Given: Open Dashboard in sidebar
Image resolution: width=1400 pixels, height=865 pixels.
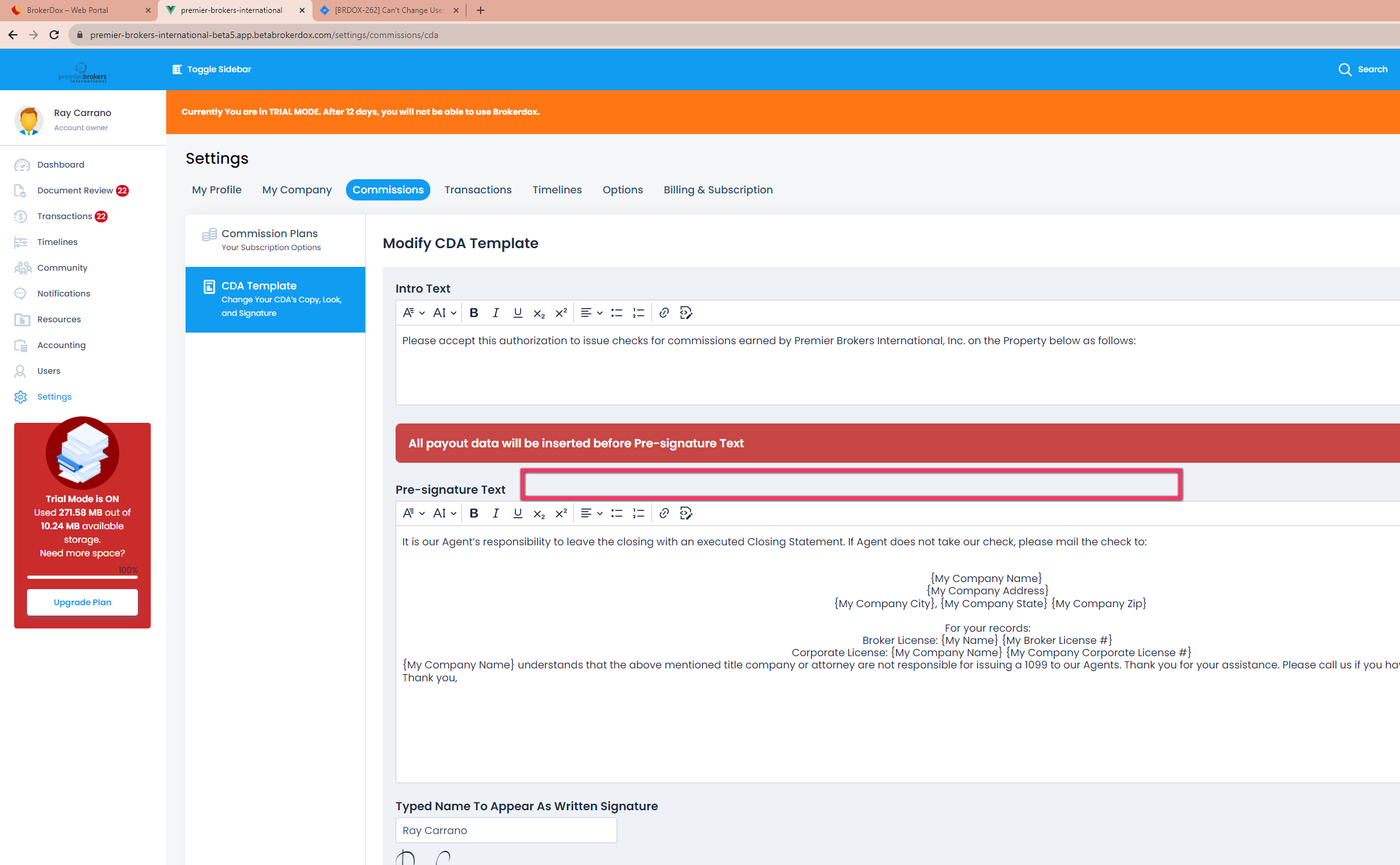Looking at the screenshot, I should [61, 164].
